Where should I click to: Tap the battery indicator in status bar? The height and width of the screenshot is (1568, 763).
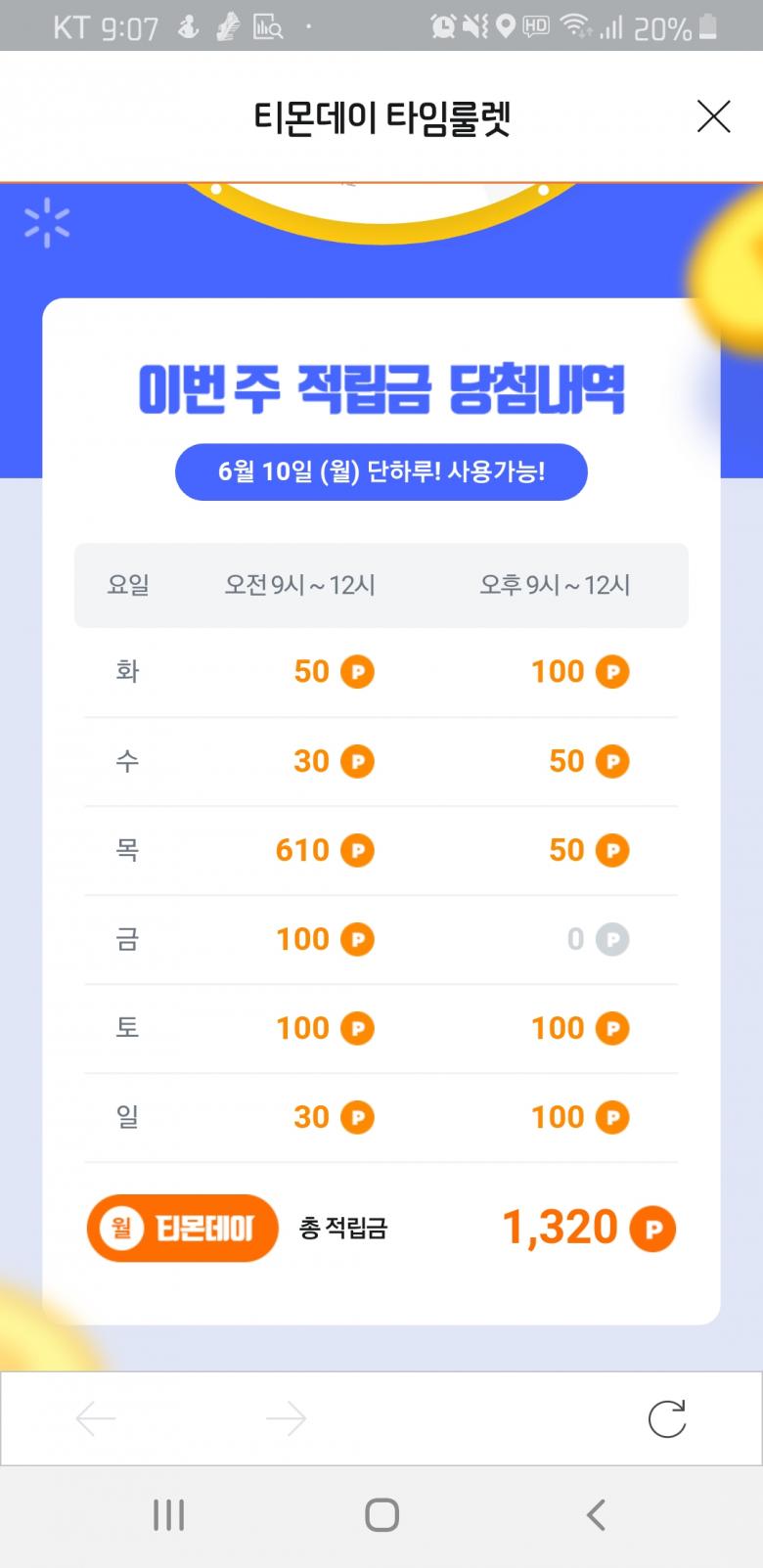[708, 27]
